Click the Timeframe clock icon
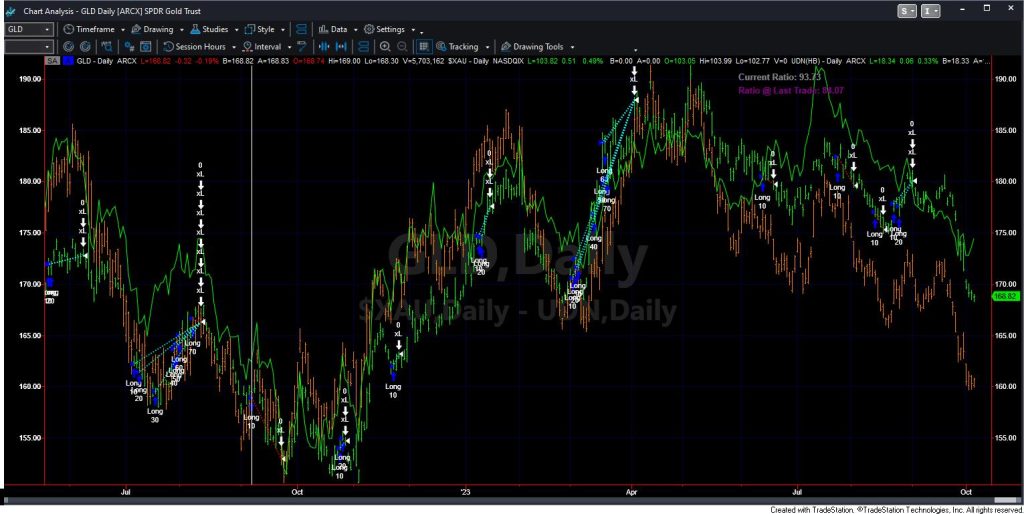 [x=69, y=29]
